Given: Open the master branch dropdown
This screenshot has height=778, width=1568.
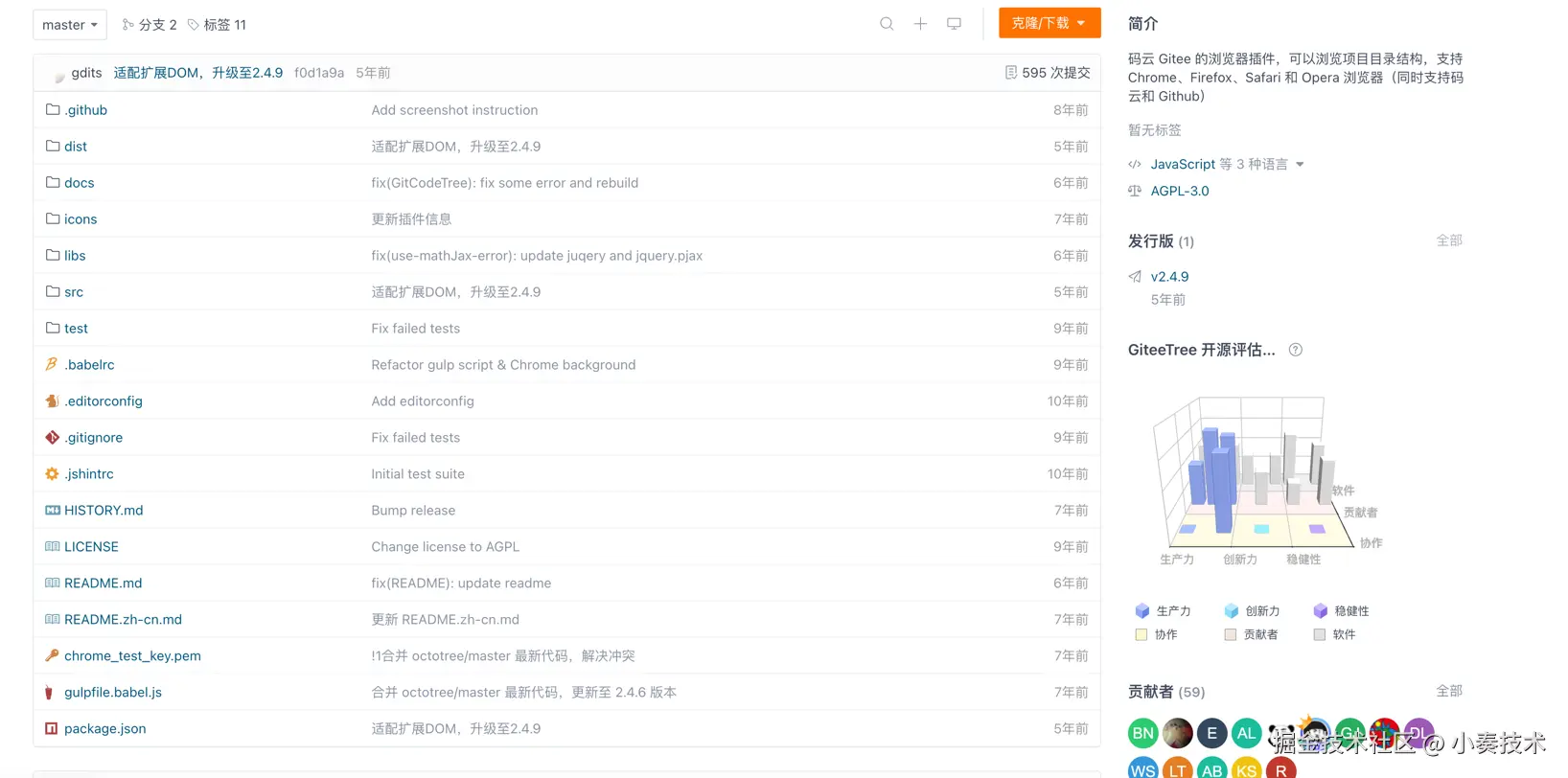Looking at the screenshot, I should coord(69,25).
